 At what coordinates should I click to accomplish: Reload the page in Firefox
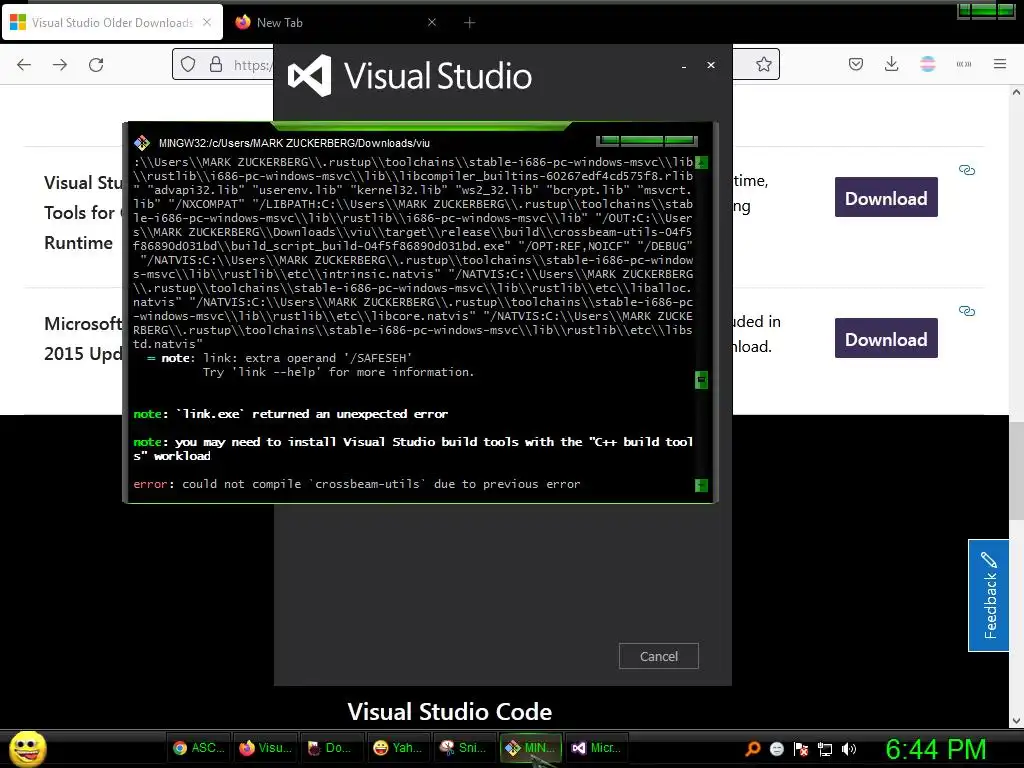pyautogui.click(x=96, y=65)
